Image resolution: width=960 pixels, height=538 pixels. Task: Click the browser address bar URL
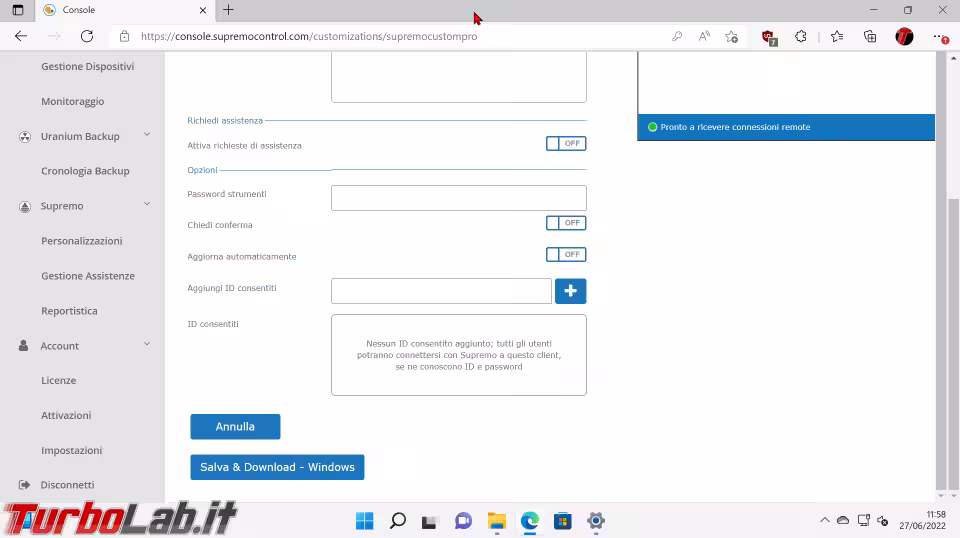tap(309, 36)
